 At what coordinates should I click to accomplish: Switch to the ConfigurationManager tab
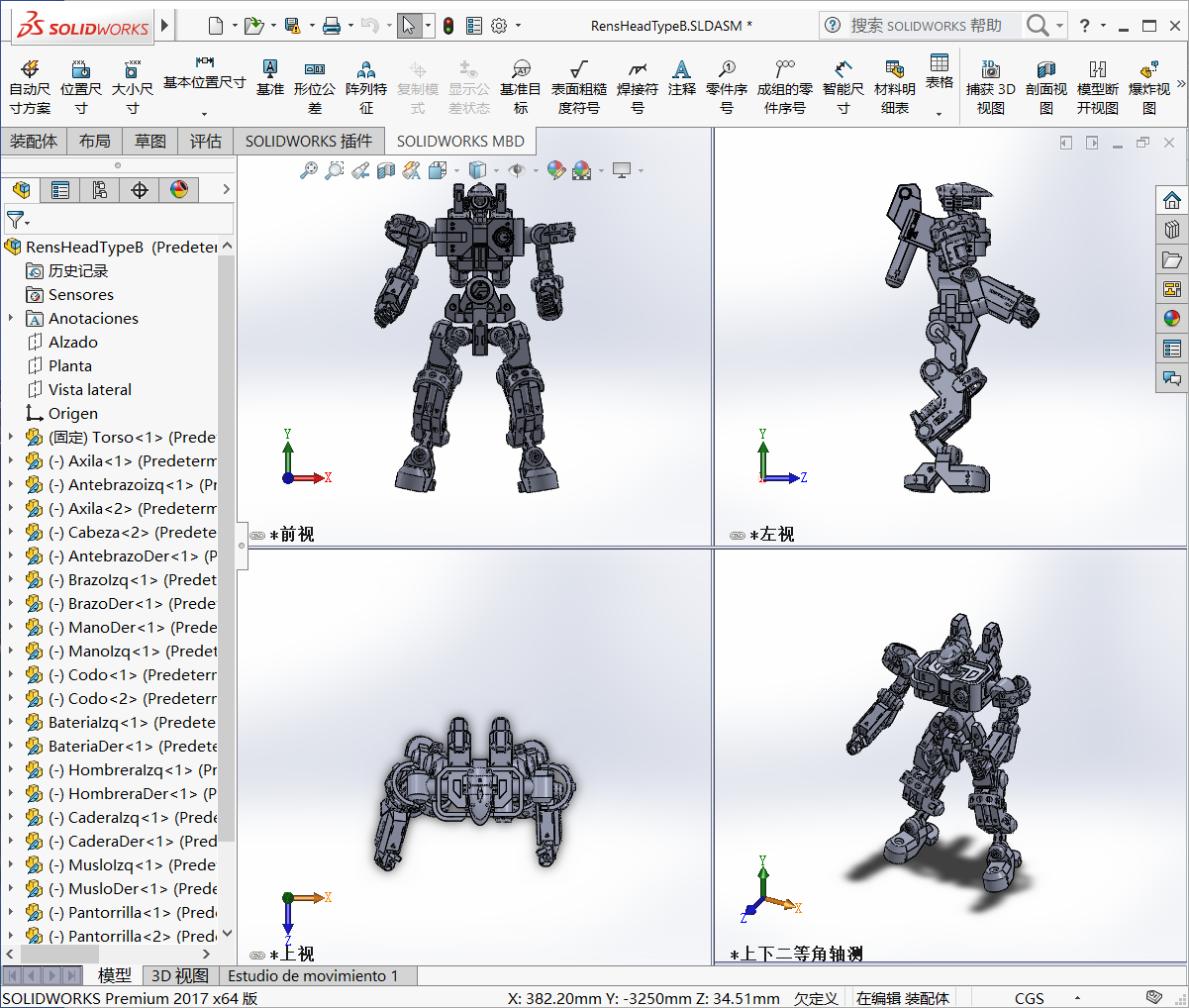[100, 189]
